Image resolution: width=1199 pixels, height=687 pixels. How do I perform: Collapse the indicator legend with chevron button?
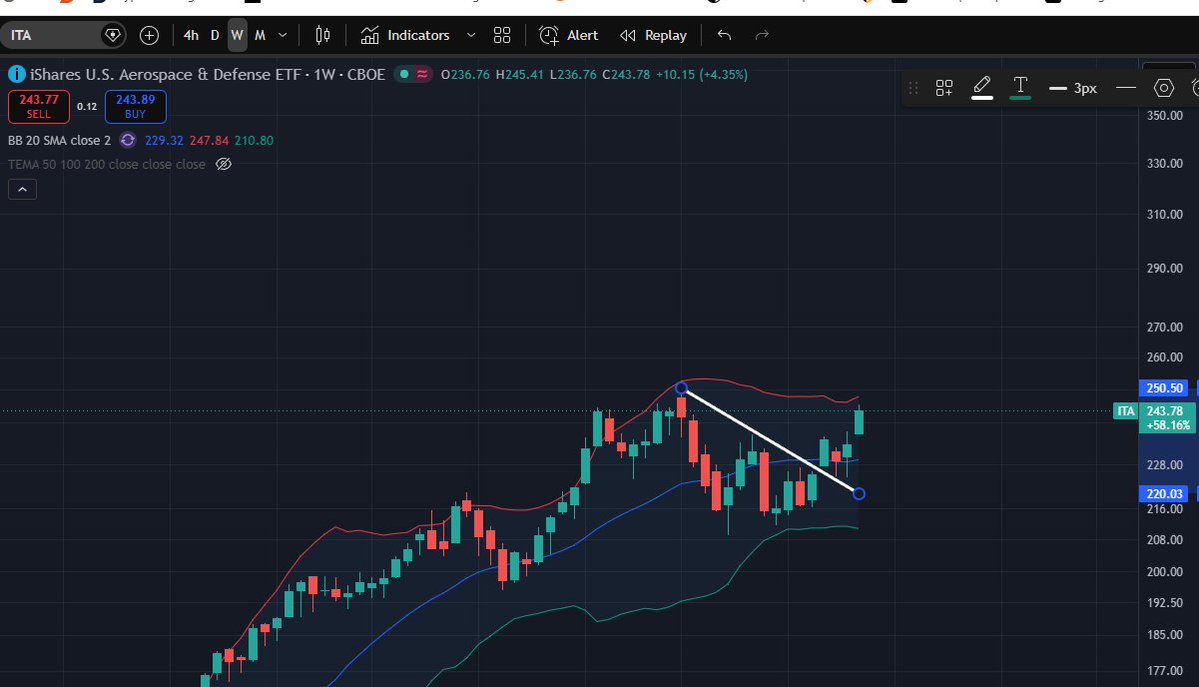[x=22, y=189]
